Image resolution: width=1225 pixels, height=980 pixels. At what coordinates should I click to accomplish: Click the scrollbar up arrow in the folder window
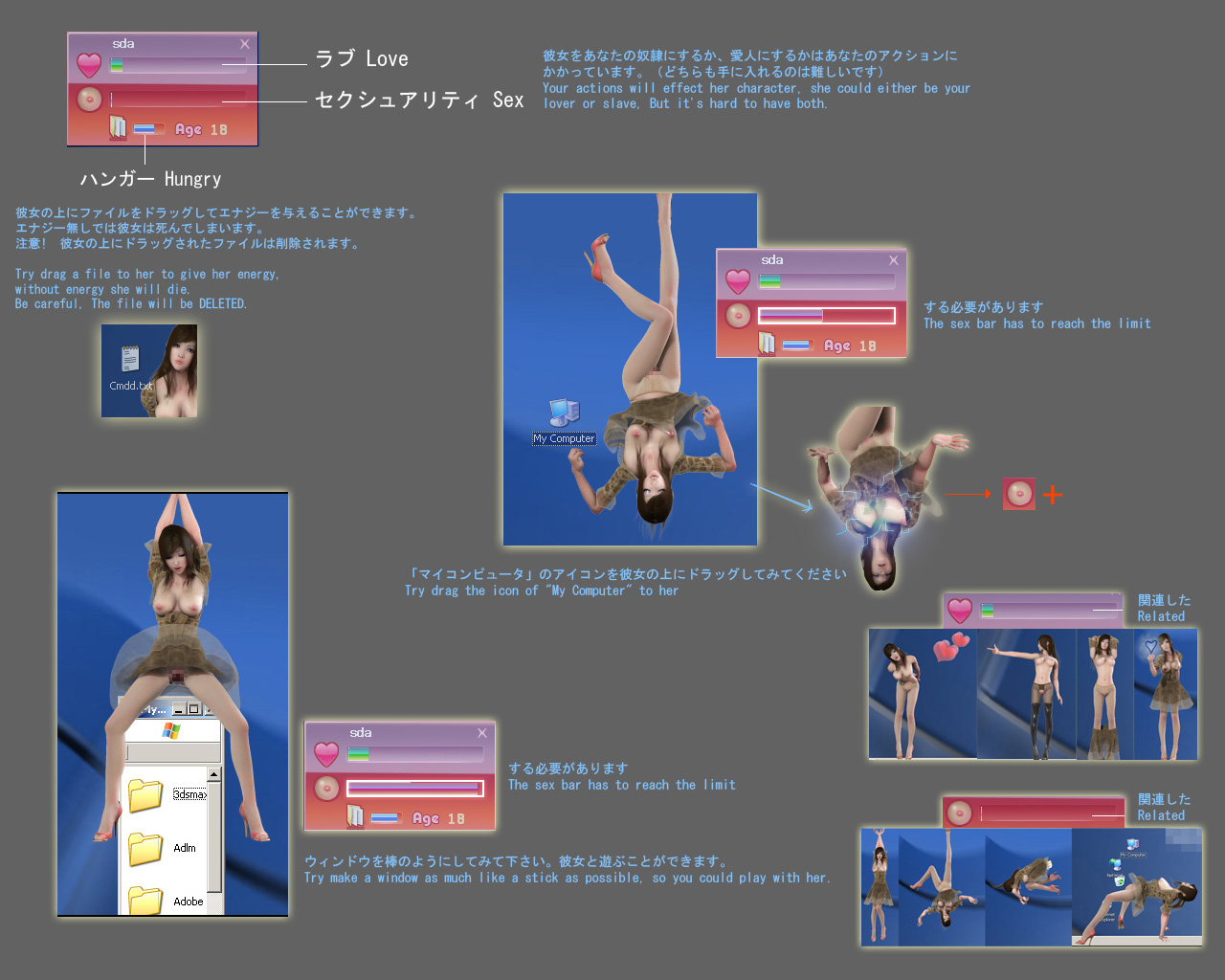(214, 774)
